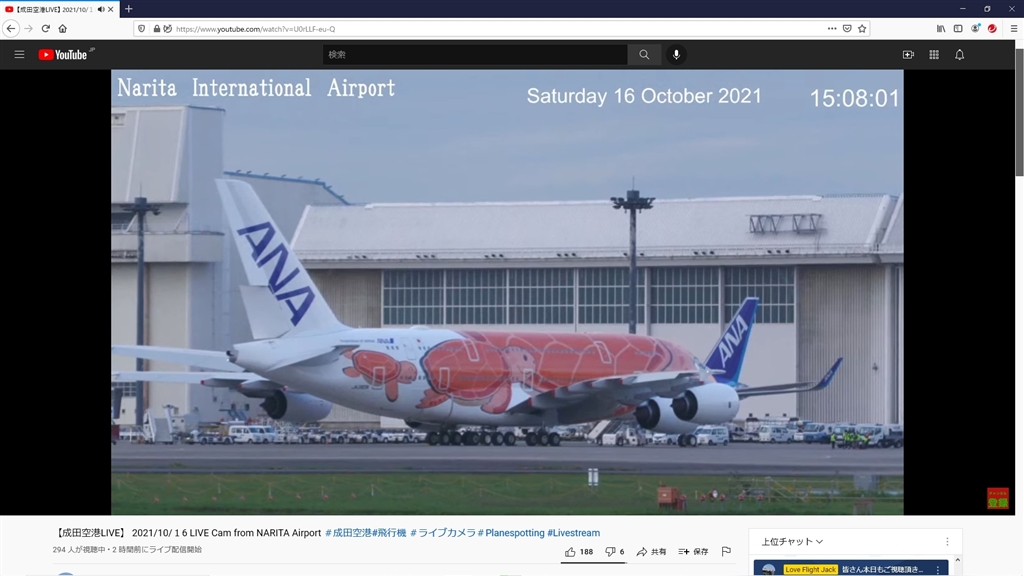Viewport: 1024px width, 576px height.
Task: Open a new browser tab
Action: click(x=129, y=9)
